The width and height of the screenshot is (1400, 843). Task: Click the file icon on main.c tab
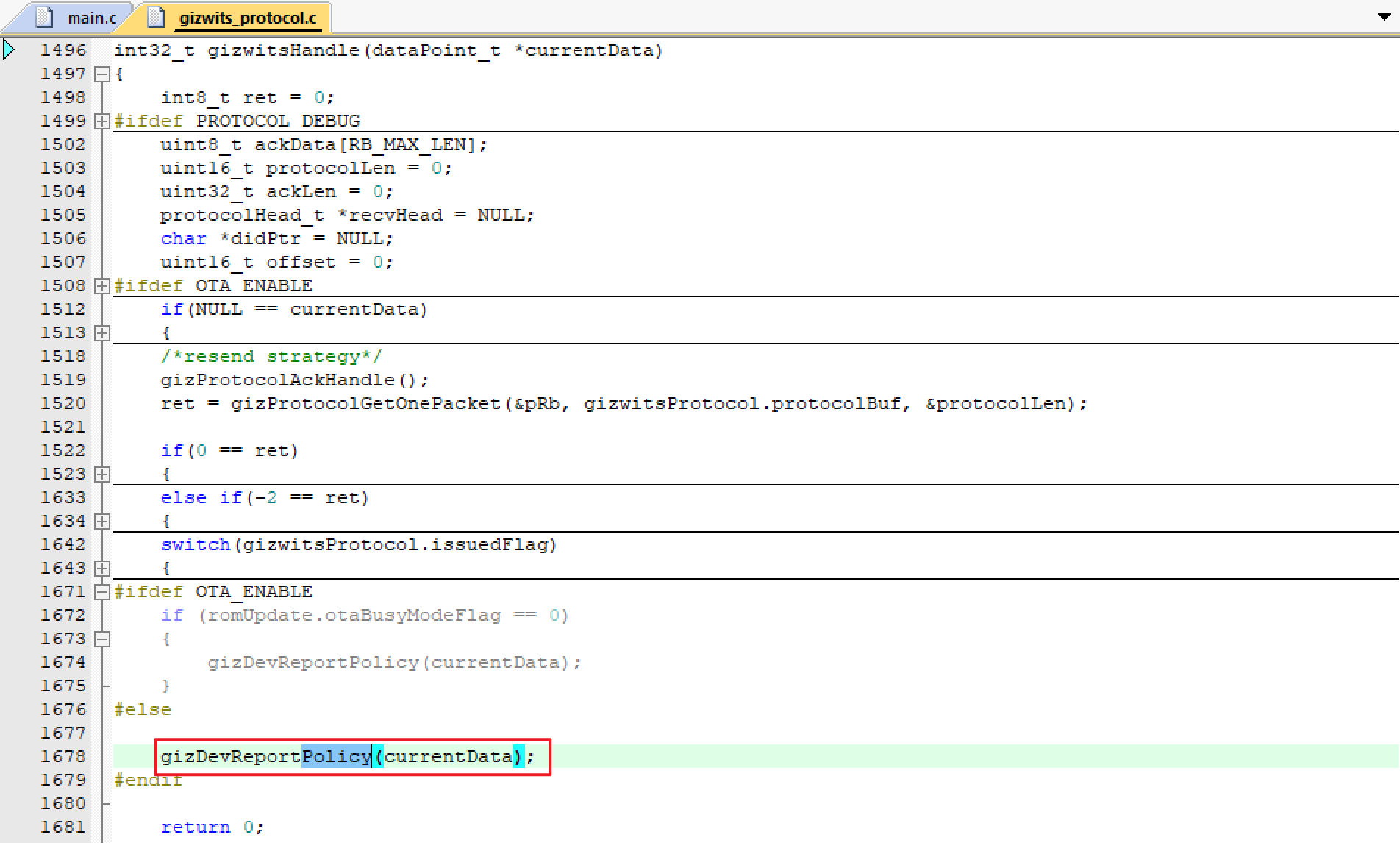45,17
